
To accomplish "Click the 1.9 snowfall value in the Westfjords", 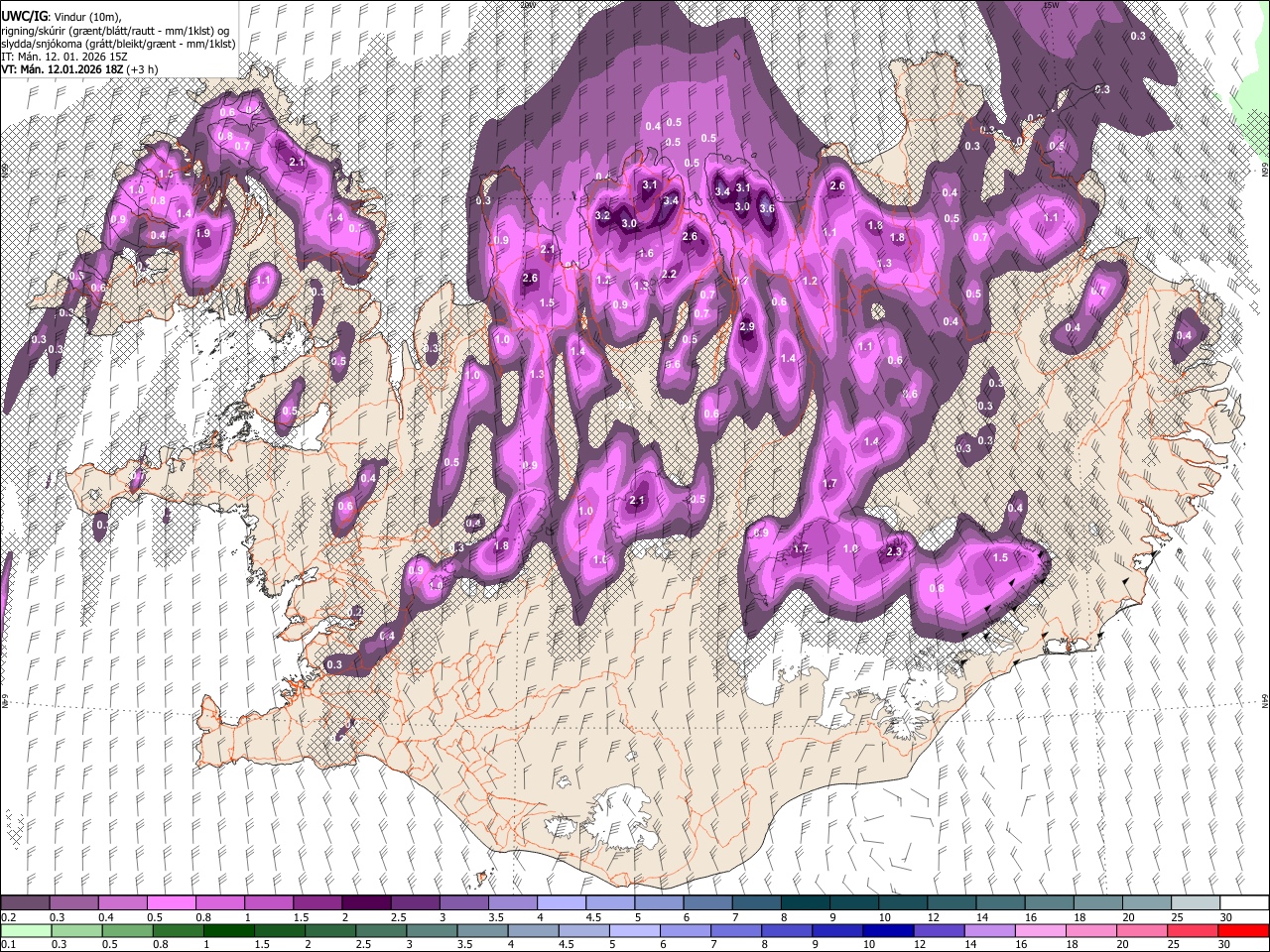I will point(203,233).
